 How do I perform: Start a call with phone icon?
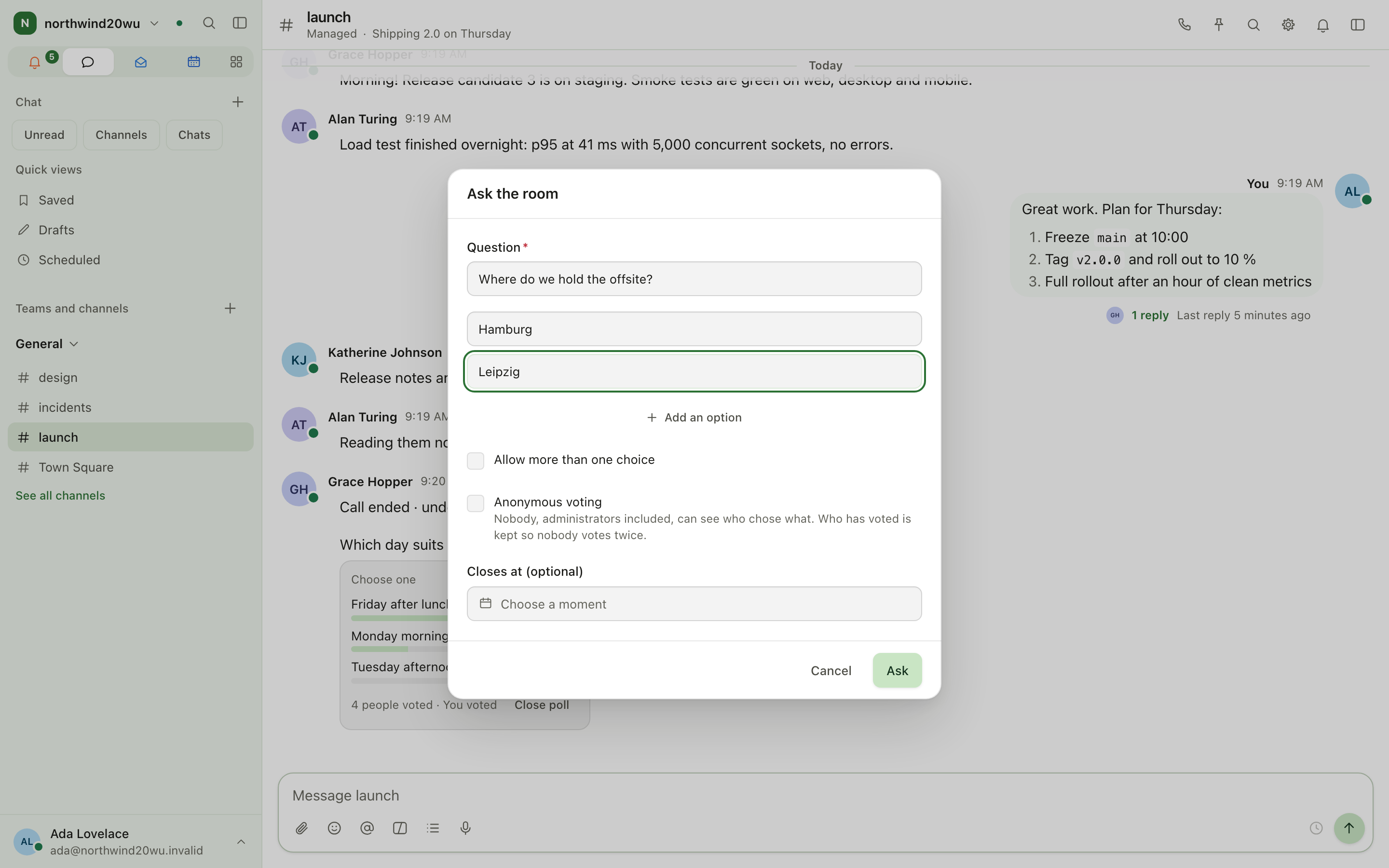coord(1185,25)
